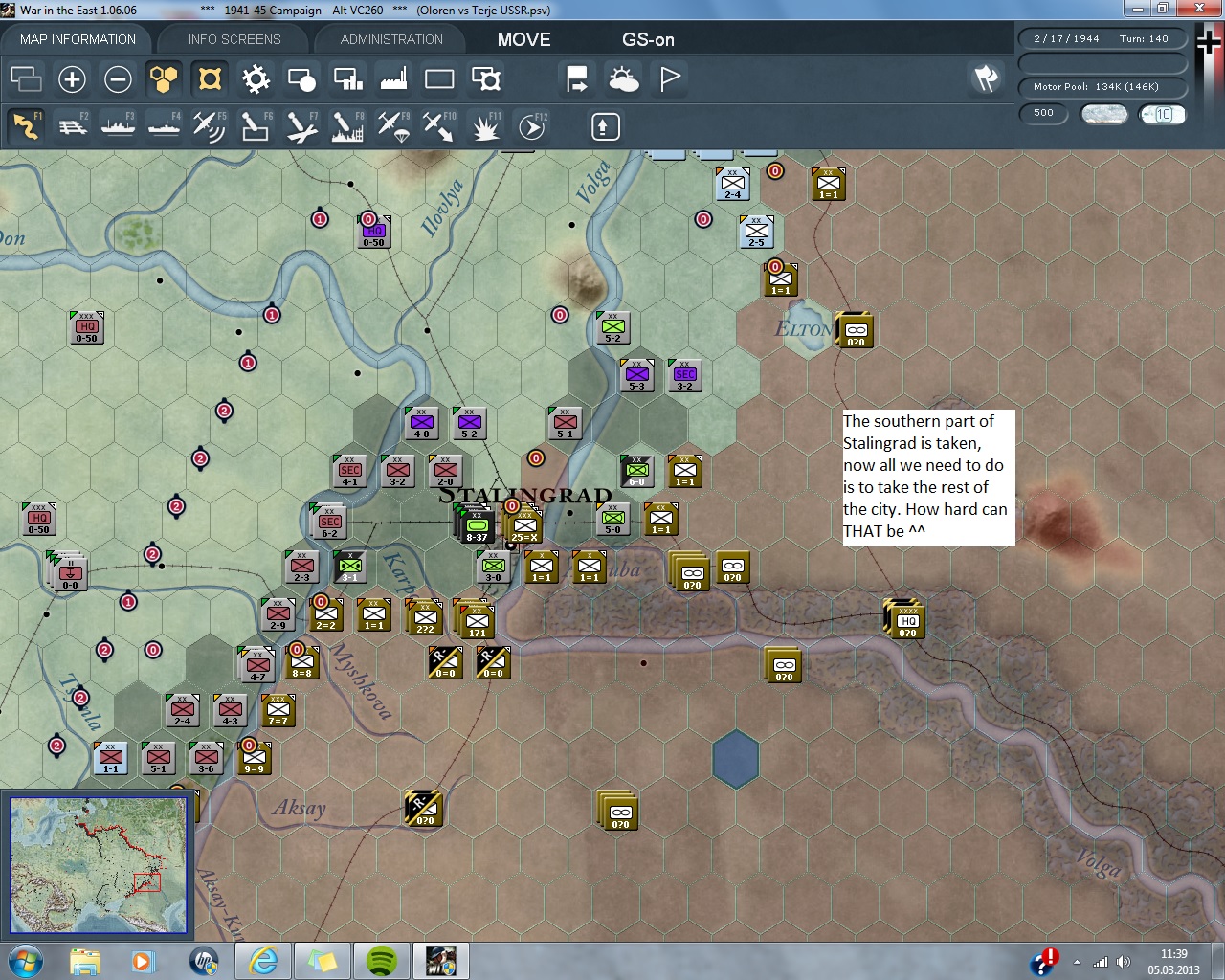
Task: Select the 9=9 Soviet unit
Action: [254, 757]
